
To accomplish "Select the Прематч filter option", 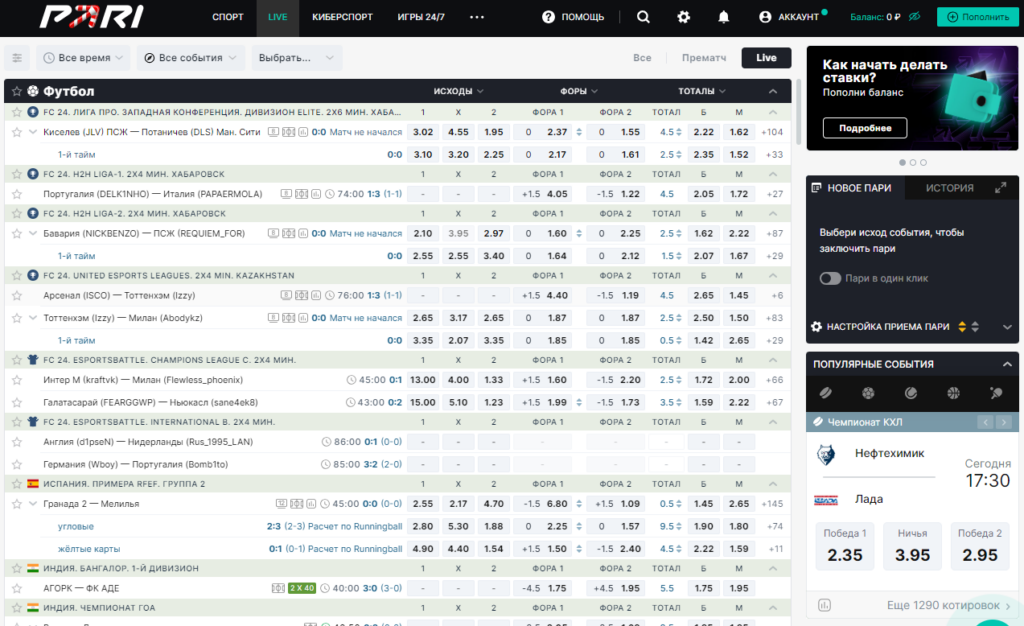I will click(x=704, y=58).
